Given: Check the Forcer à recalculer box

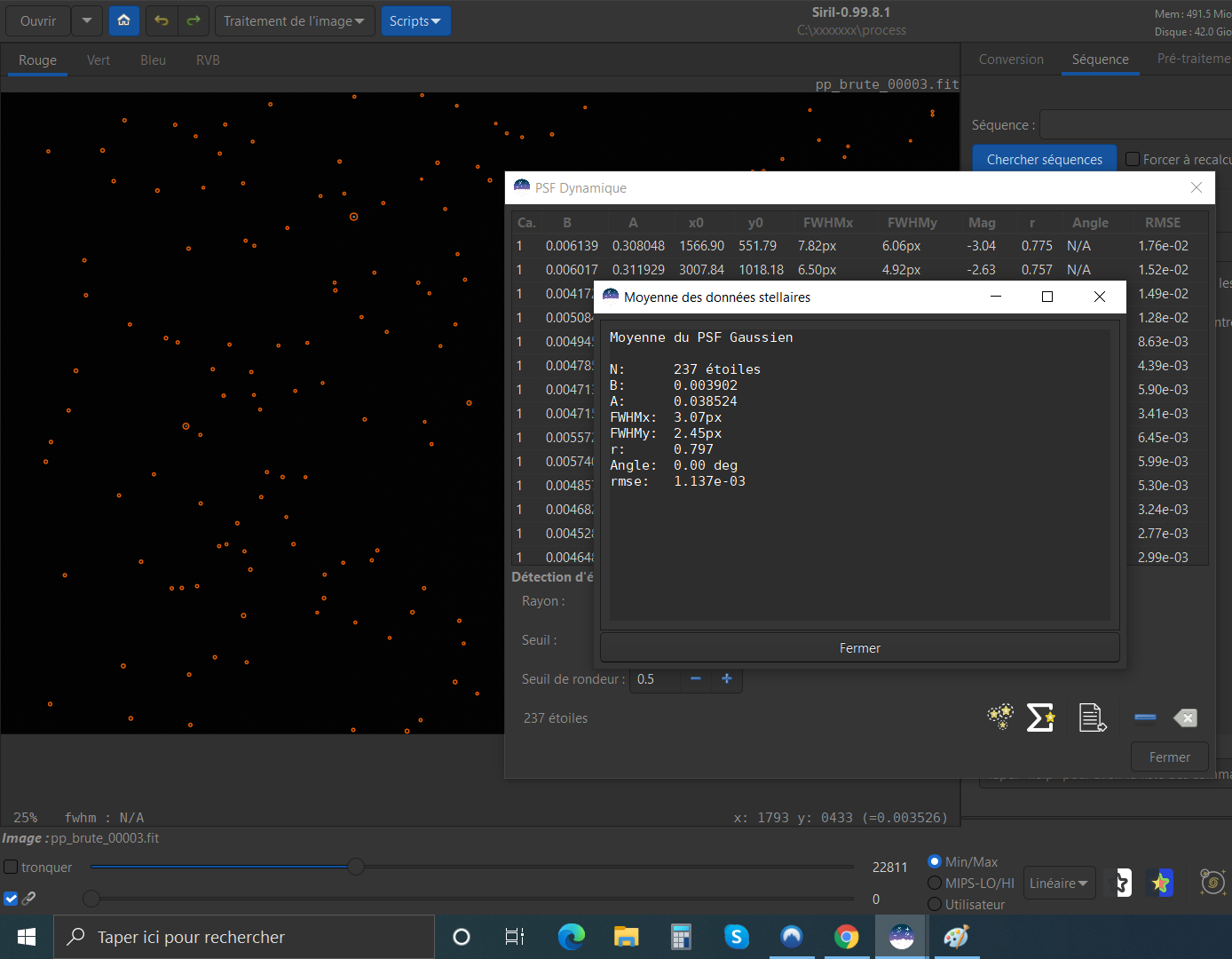Looking at the screenshot, I should (x=1133, y=159).
